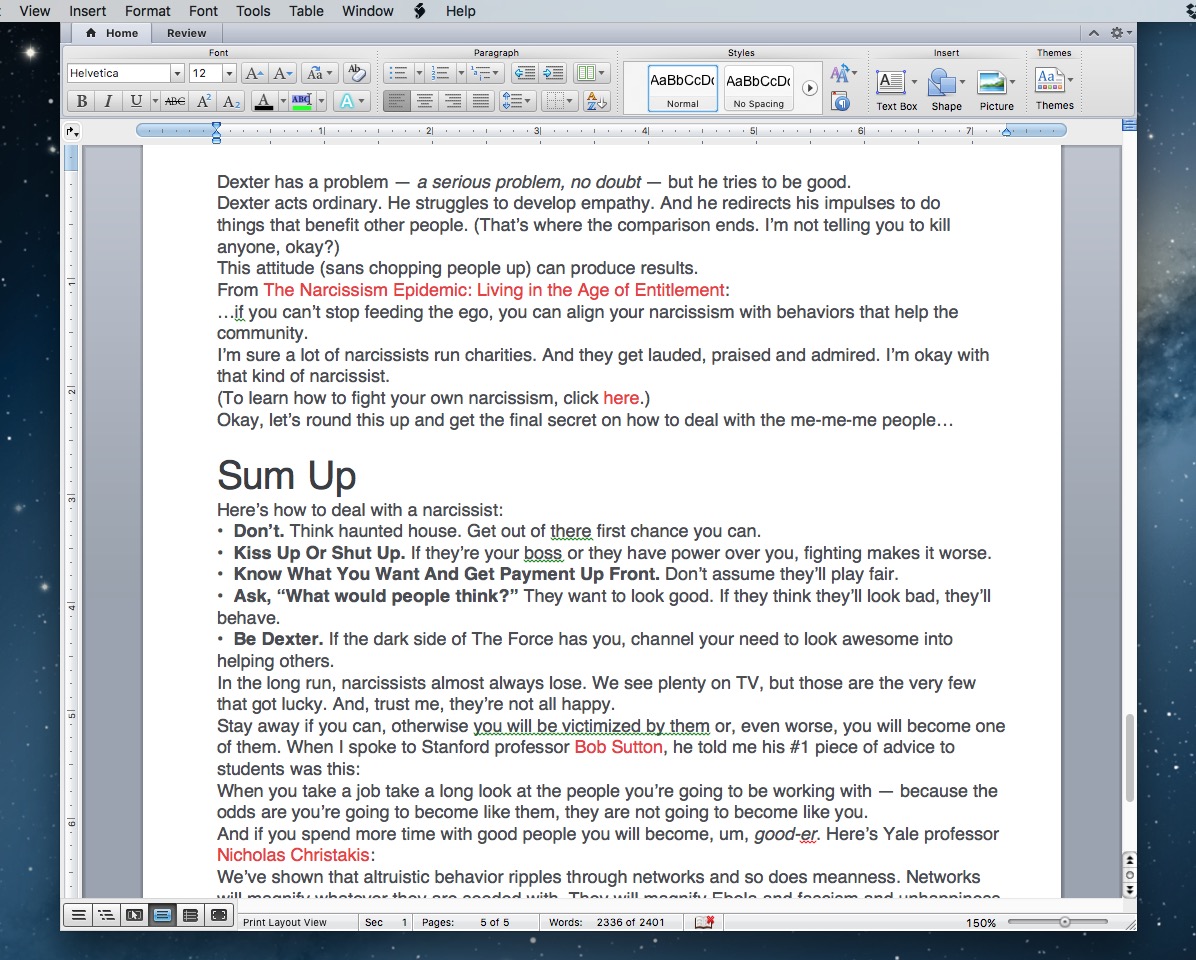Viewport: 1196px width, 960px height.
Task: Apply superscript formatting
Action: [203, 101]
